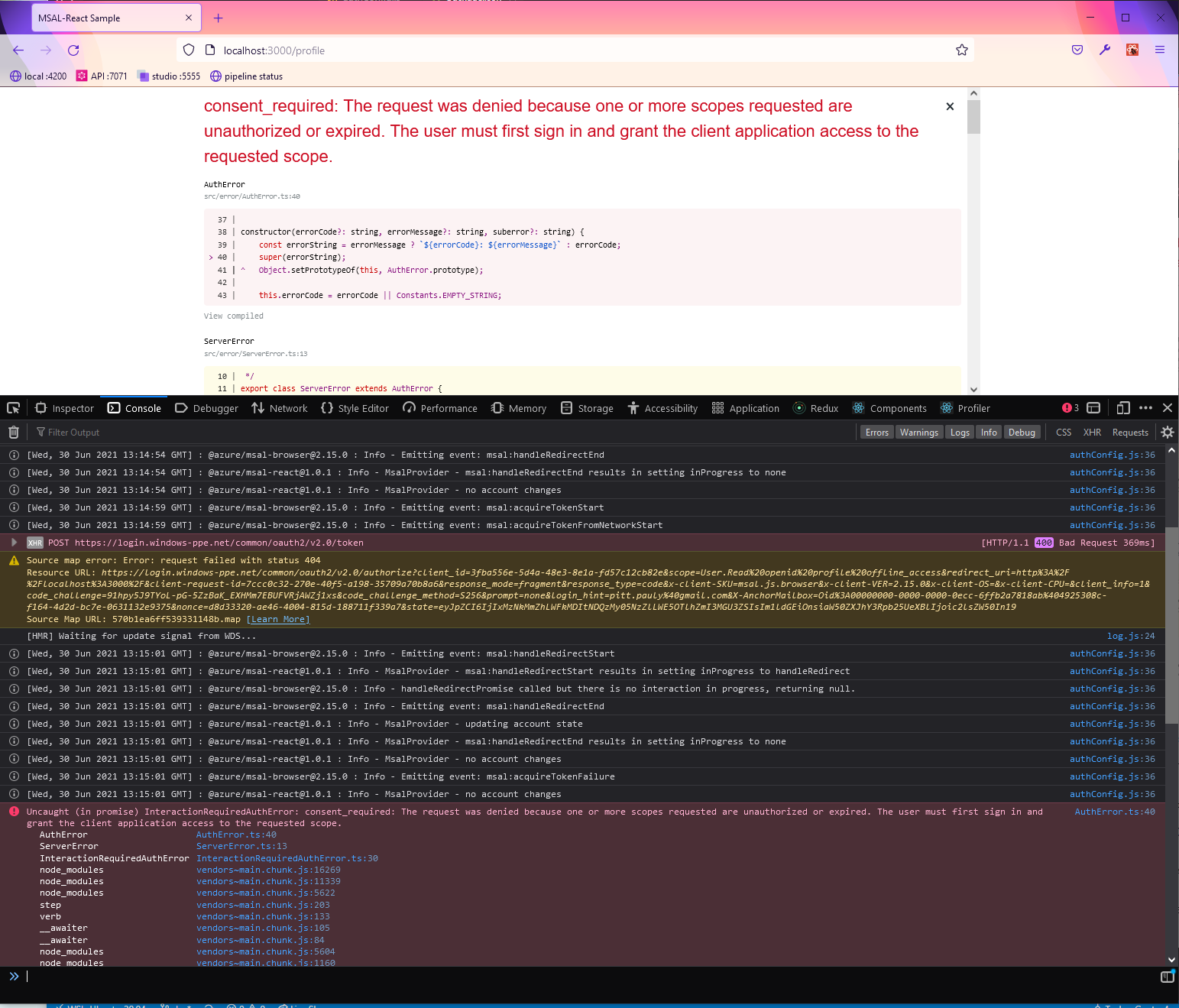Click the Learn More source map link
Screen dimensions: 1179x1008
pos(277,619)
